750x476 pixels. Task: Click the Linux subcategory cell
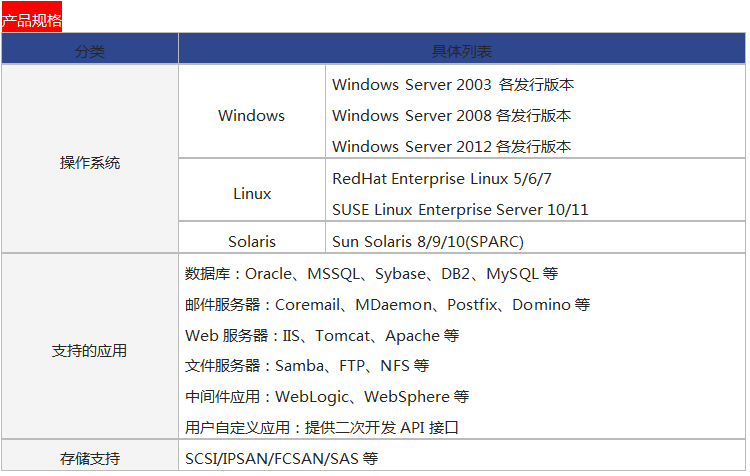(252, 190)
